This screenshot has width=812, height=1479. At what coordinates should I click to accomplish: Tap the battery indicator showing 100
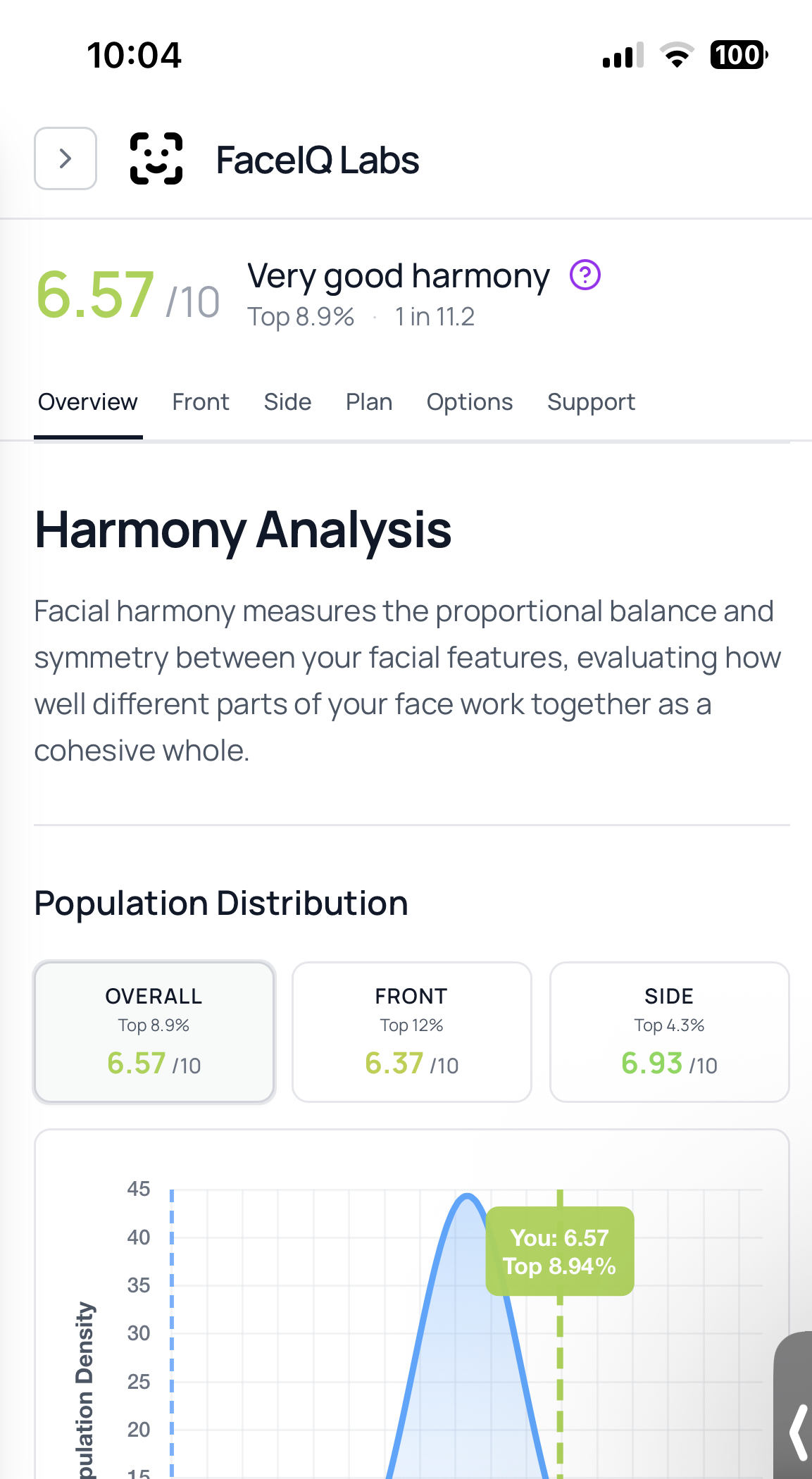[738, 55]
